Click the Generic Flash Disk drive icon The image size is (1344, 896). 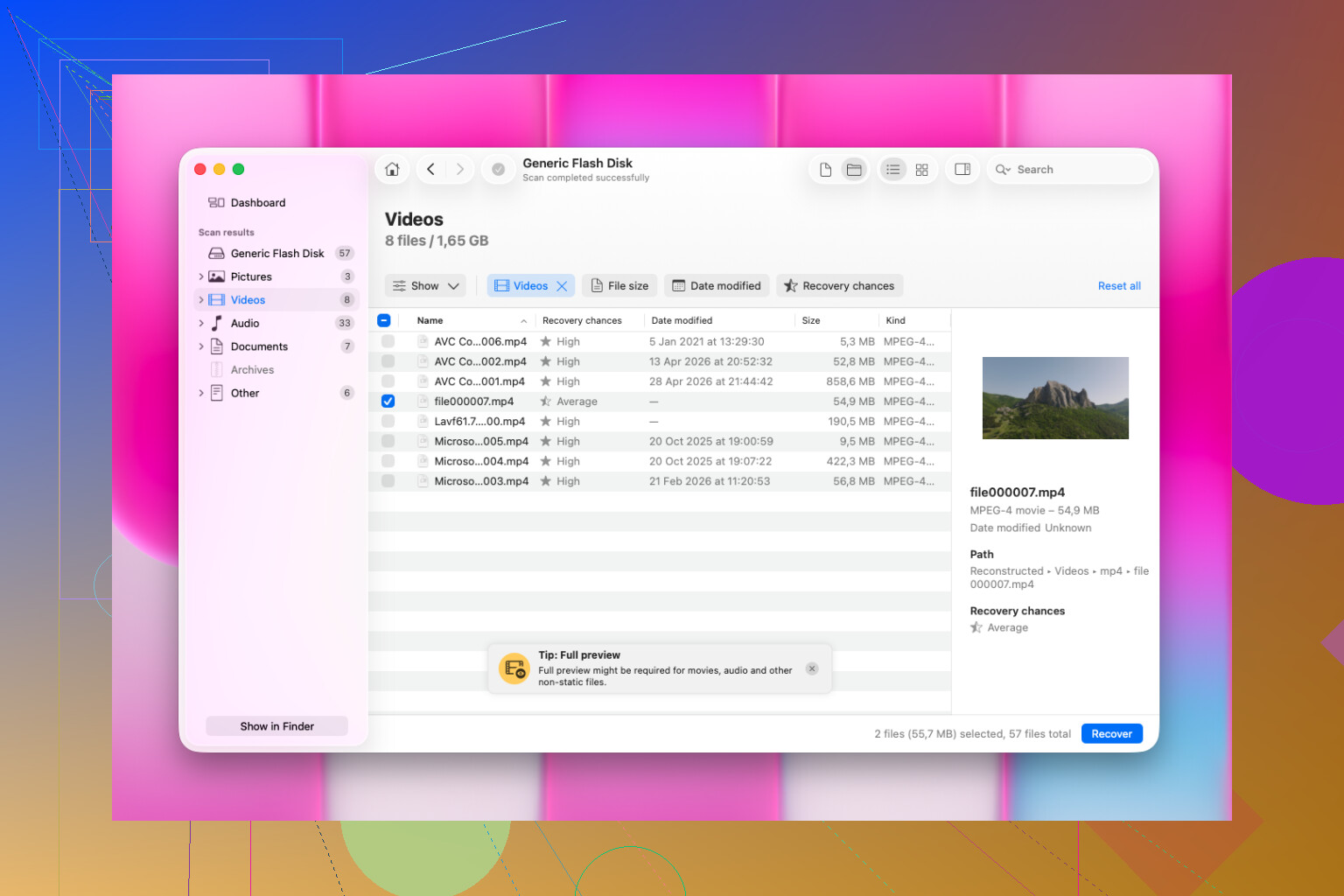point(216,253)
